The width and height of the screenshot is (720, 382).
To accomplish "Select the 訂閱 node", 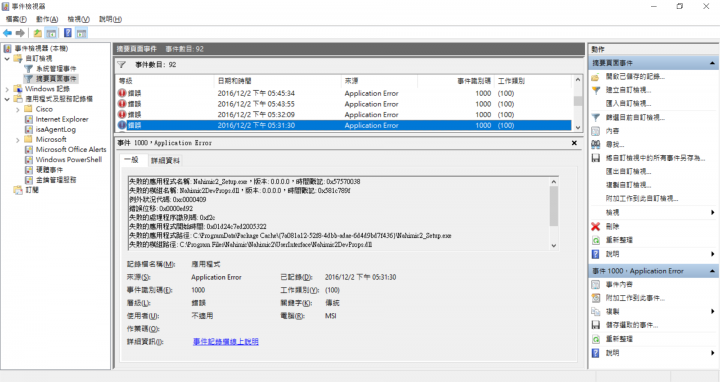I will (x=32, y=190).
